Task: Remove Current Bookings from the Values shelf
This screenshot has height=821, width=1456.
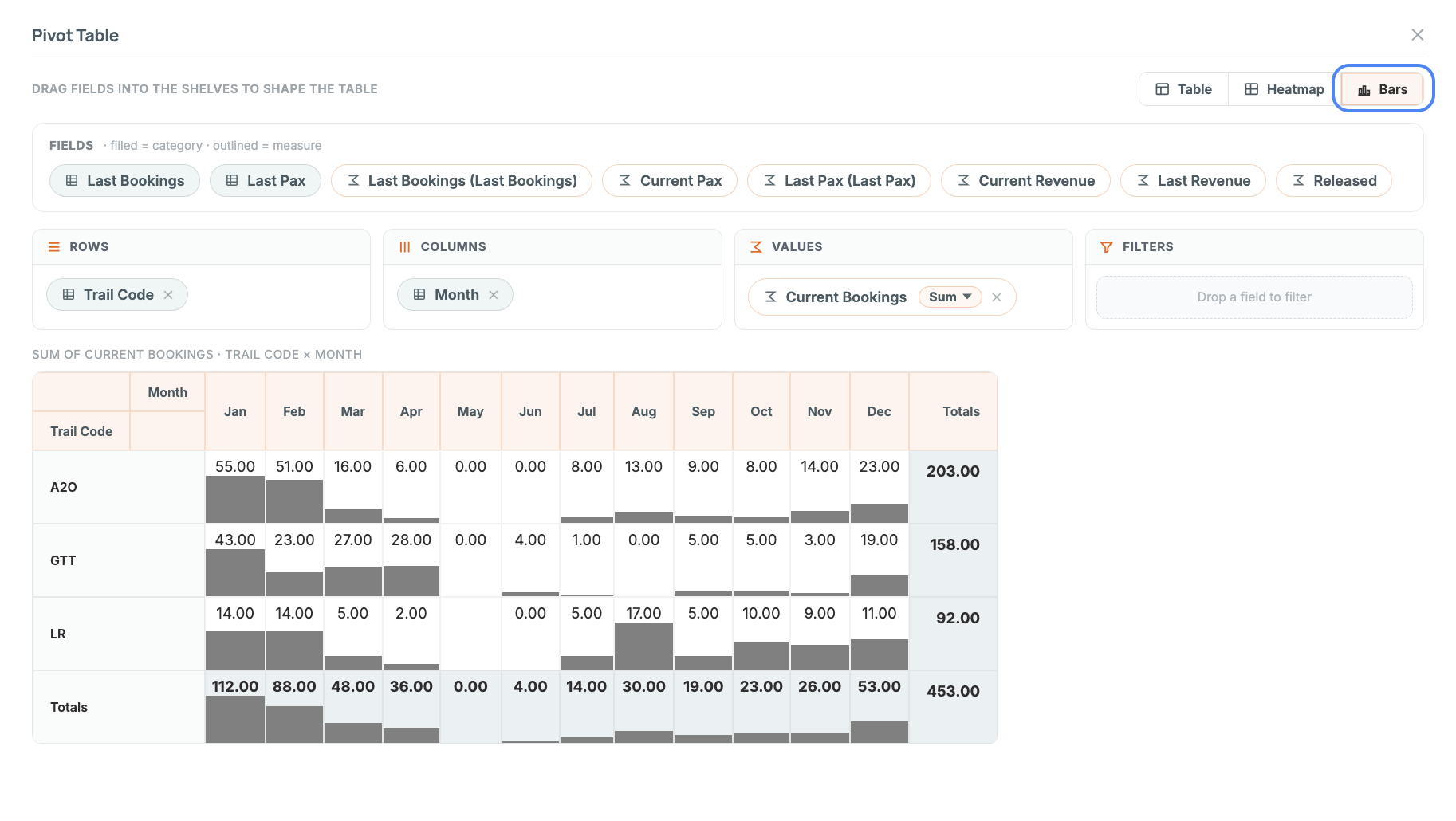Action: (x=997, y=297)
